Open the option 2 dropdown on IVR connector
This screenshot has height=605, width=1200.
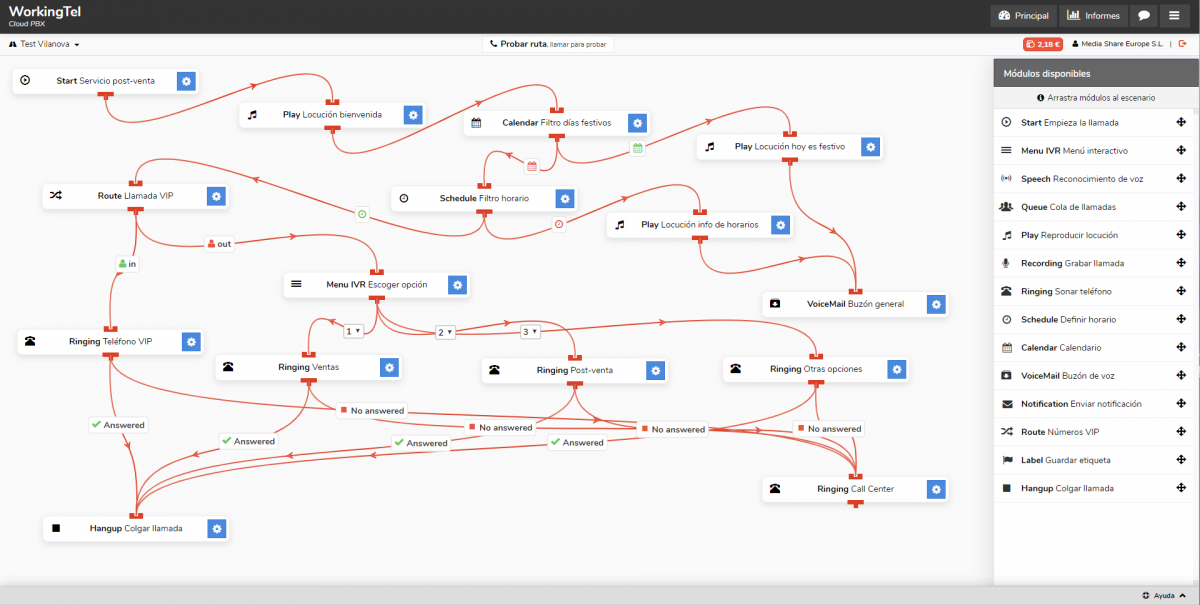[445, 332]
